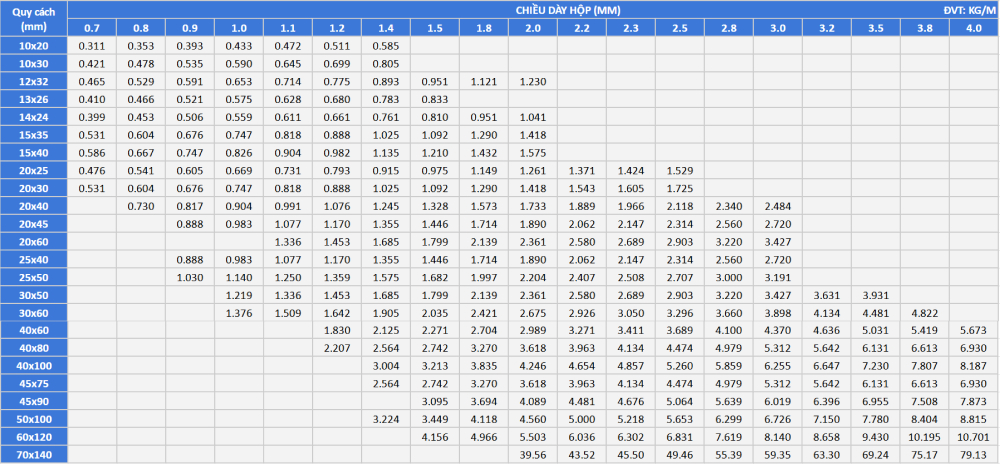
Task: Select the 20x40 row header
Action: 34,206
